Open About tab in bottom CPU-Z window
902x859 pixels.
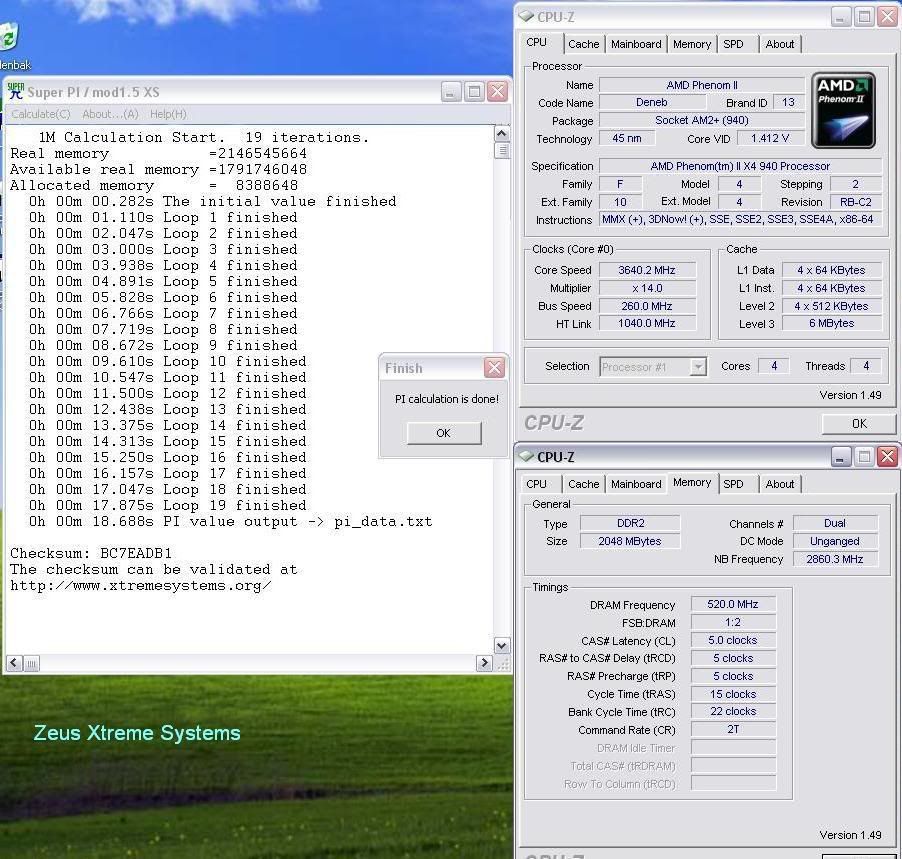779,484
